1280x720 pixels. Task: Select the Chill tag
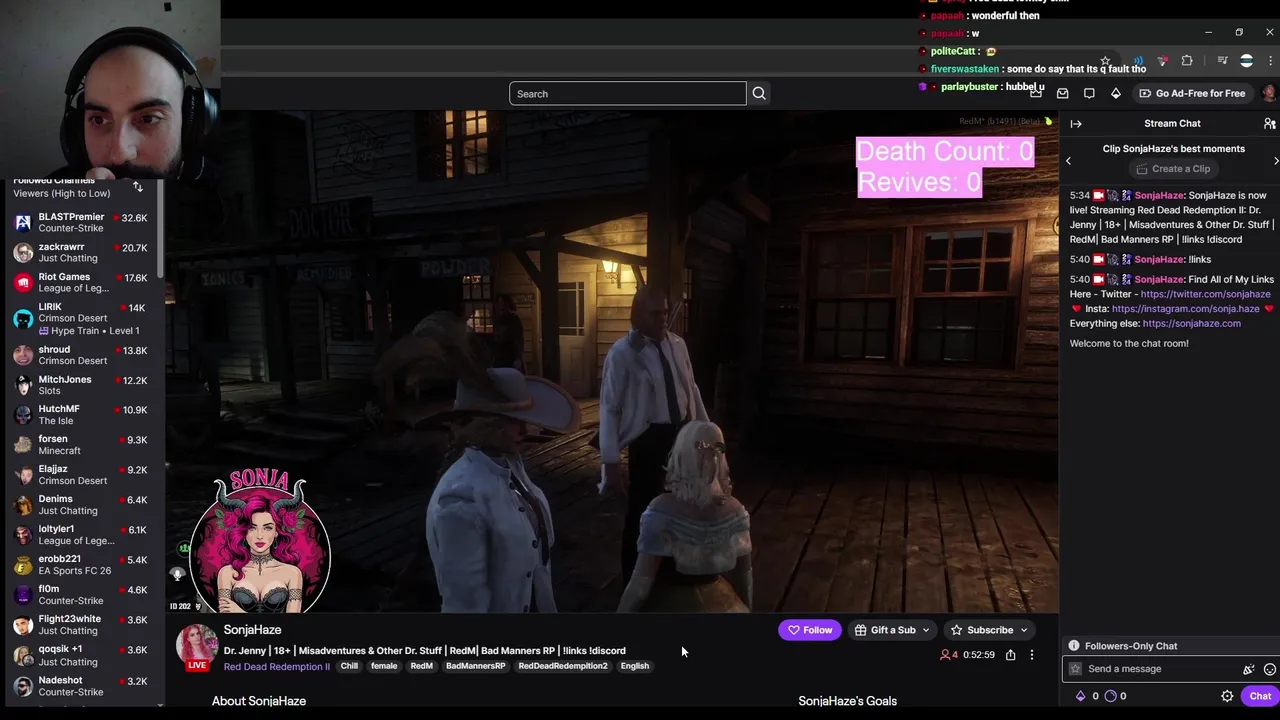click(349, 666)
